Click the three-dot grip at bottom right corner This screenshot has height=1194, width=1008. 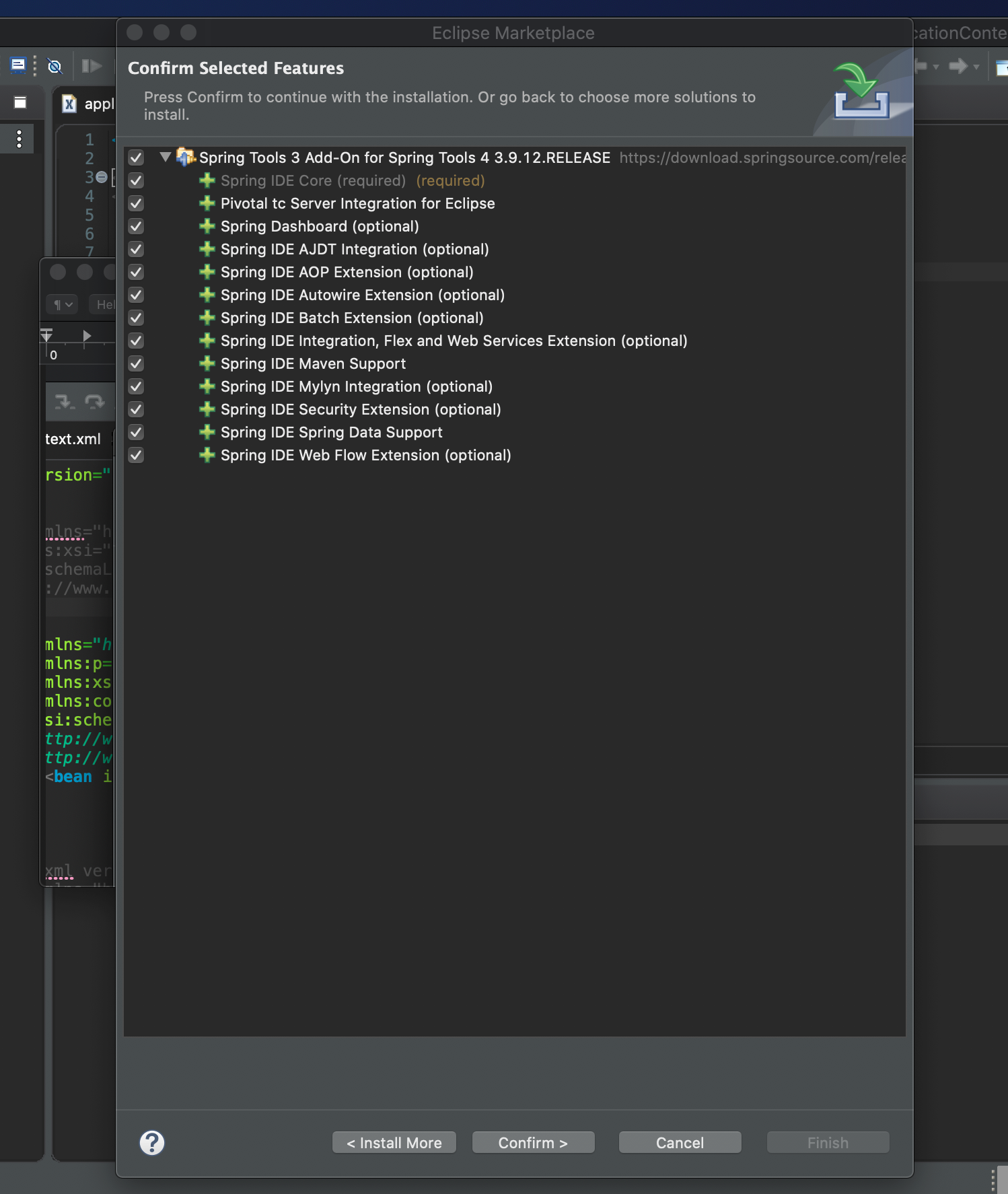(x=993, y=1180)
